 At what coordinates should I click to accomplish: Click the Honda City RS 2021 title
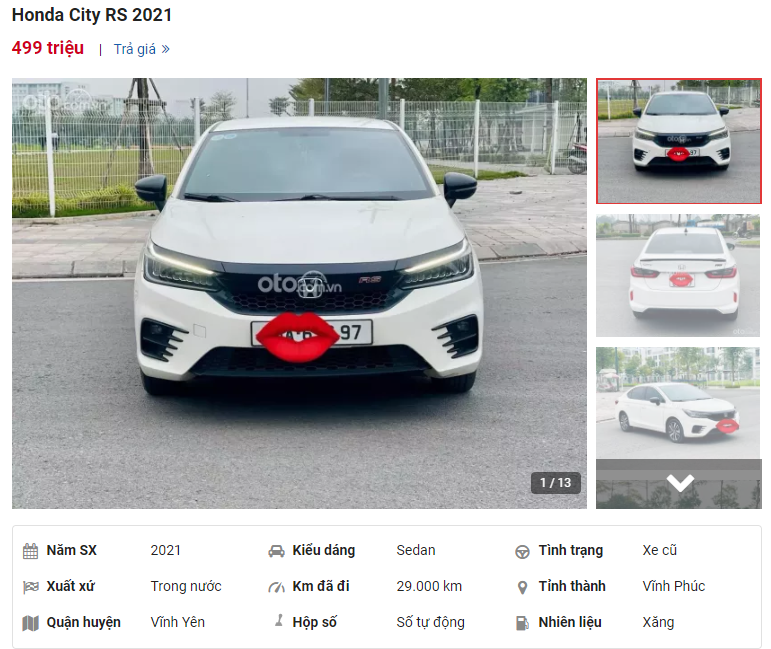(92, 15)
